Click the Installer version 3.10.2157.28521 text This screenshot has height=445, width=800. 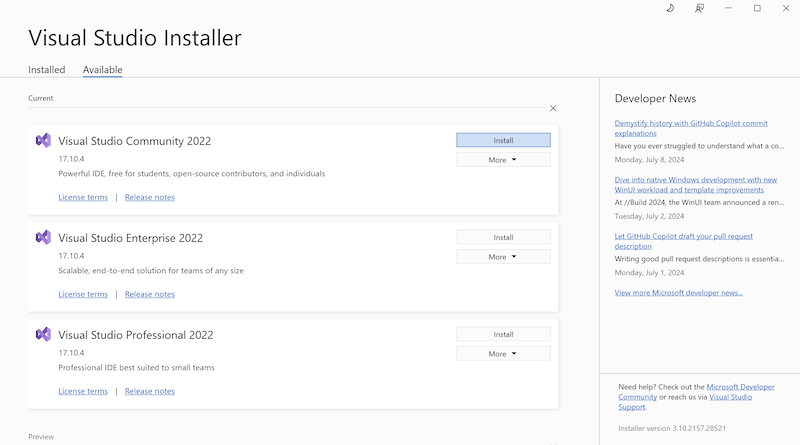coord(672,428)
